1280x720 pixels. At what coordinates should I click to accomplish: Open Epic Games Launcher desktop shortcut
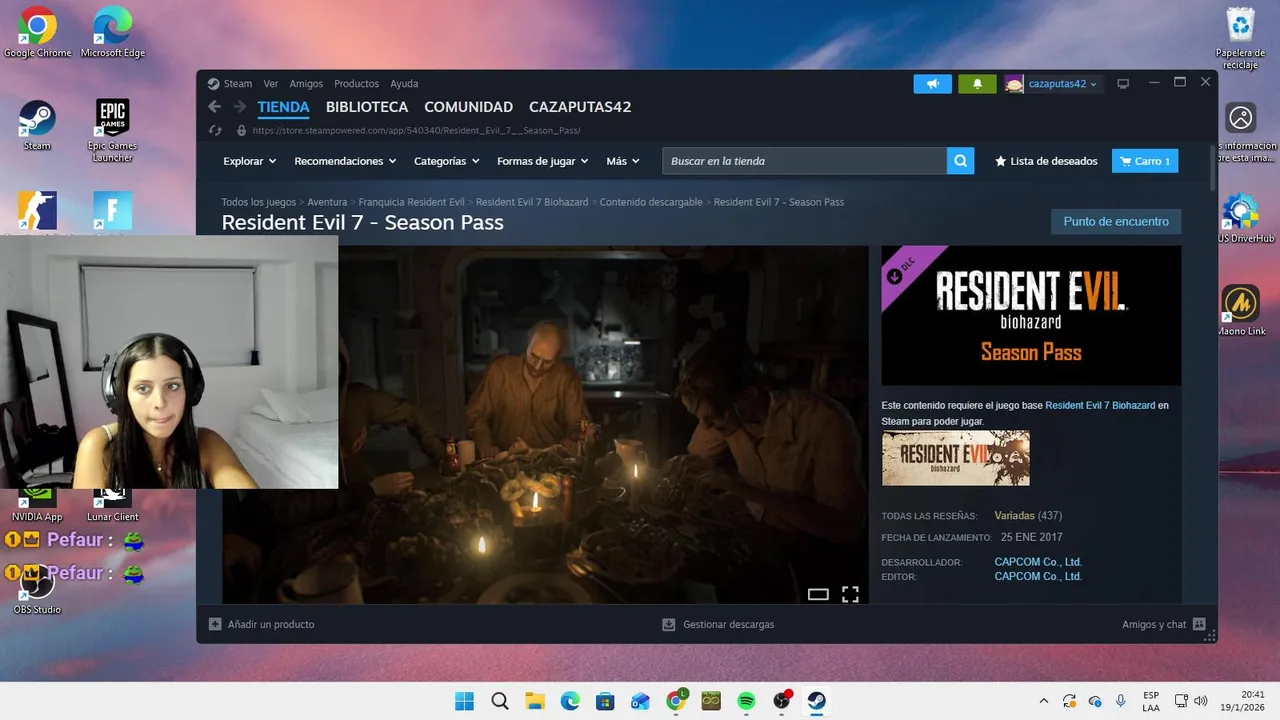[113, 130]
